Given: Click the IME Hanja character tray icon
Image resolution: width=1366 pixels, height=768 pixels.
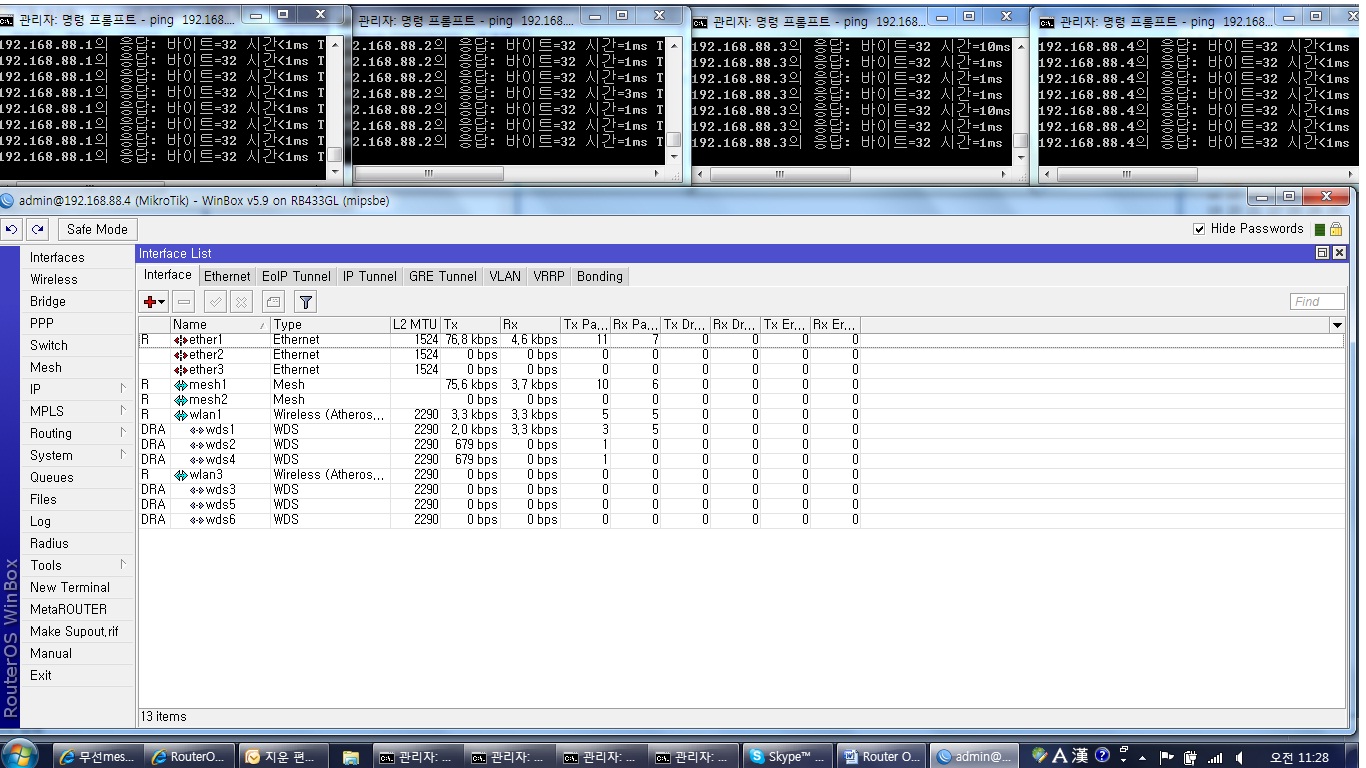Looking at the screenshot, I should click(x=1080, y=756).
